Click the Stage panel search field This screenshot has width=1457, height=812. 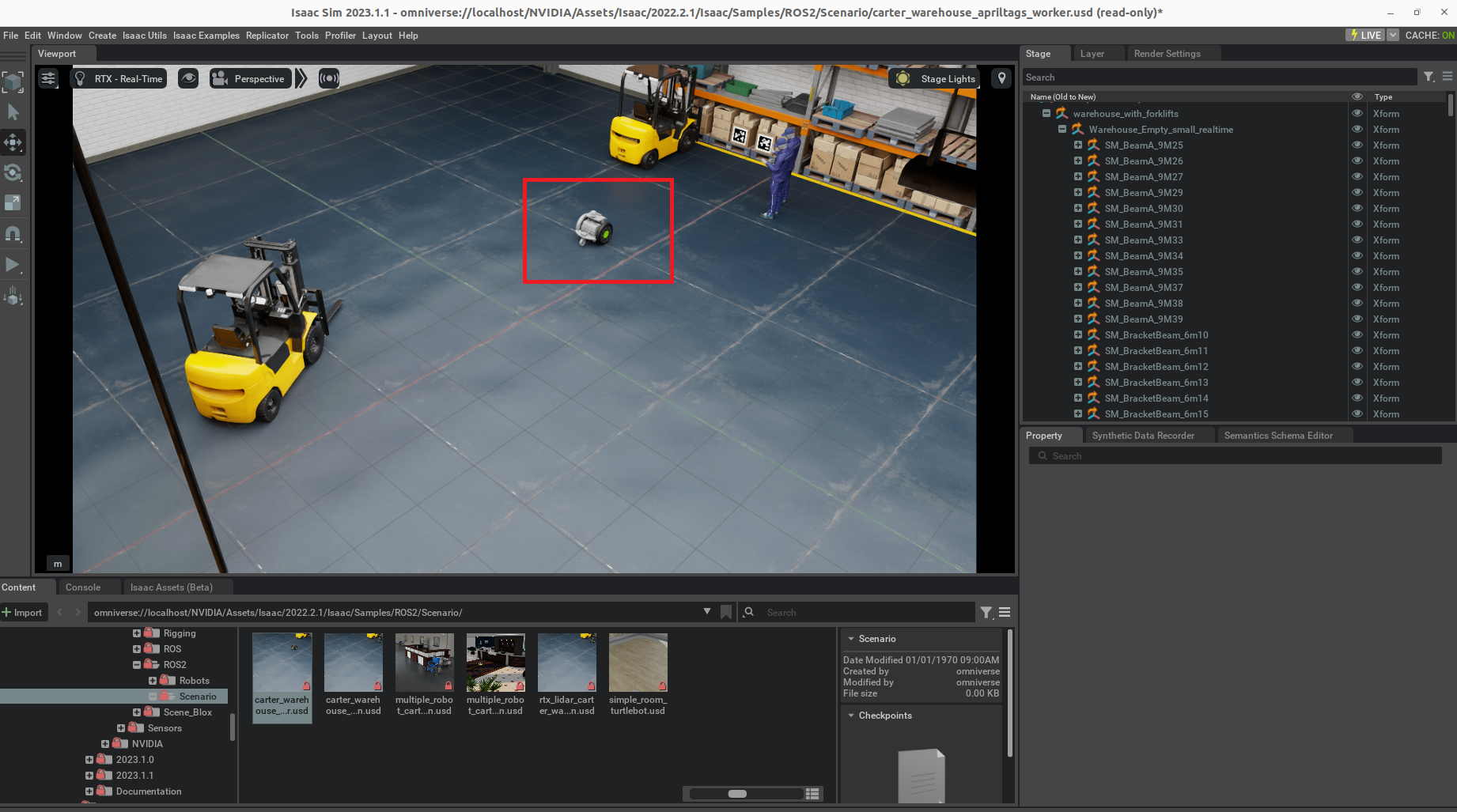pos(1219,77)
